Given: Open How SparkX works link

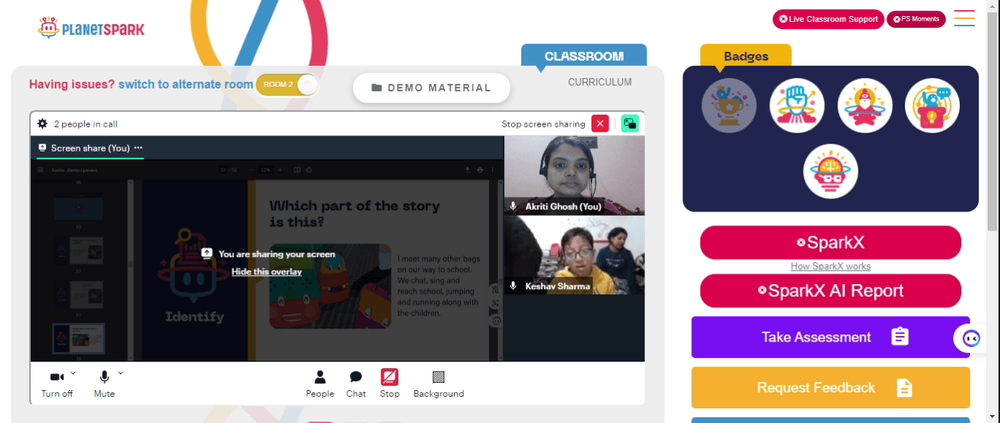Looking at the screenshot, I should point(830,267).
